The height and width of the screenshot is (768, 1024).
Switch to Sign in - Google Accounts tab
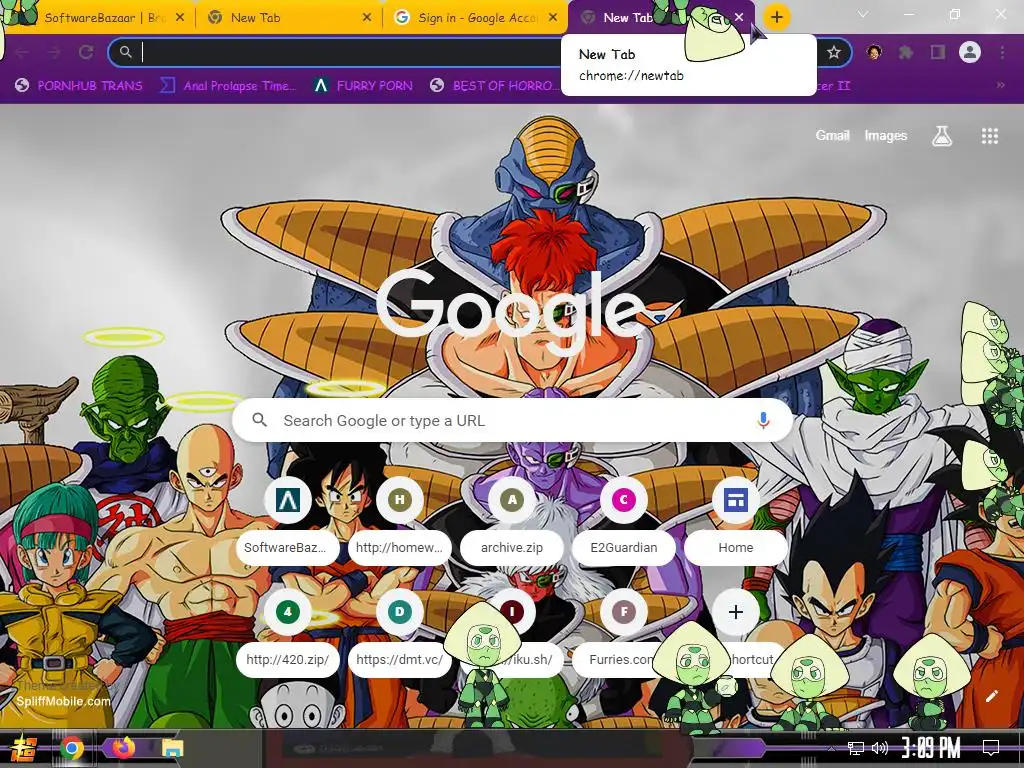pyautogui.click(x=477, y=18)
